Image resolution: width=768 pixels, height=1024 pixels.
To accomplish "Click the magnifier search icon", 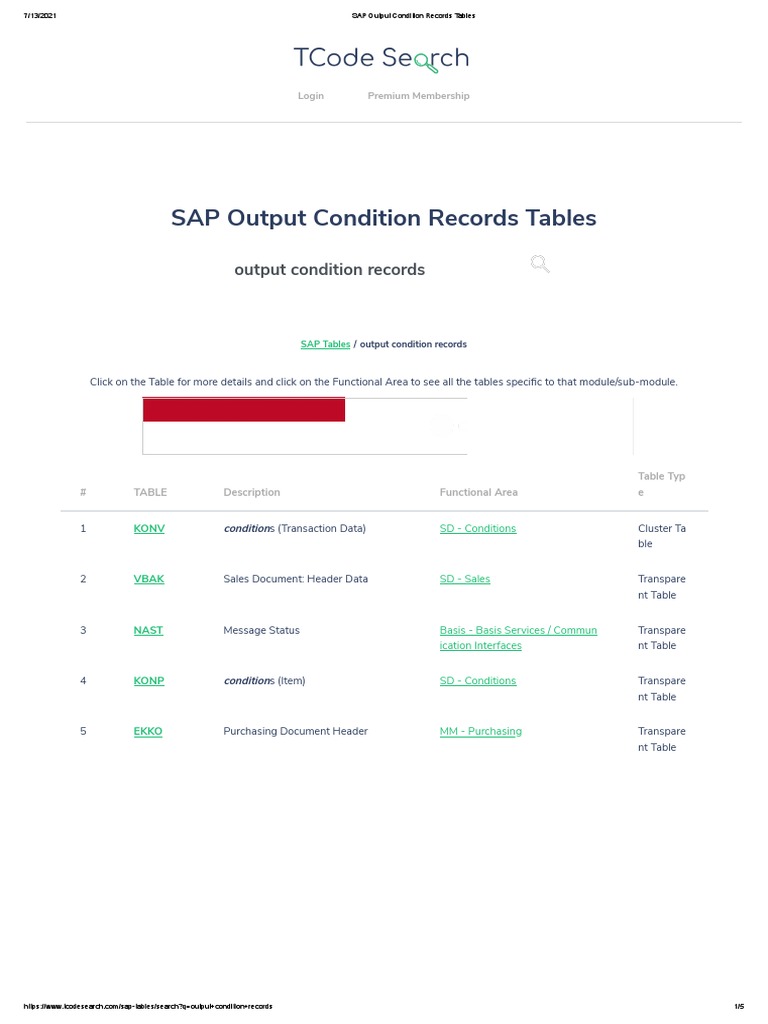I will point(540,264).
